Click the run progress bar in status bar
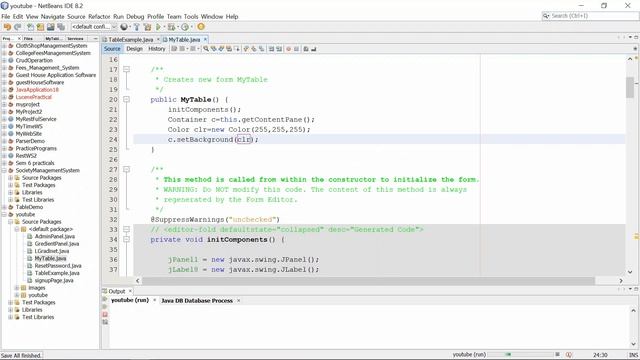The image size is (640, 360). tap(520, 354)
